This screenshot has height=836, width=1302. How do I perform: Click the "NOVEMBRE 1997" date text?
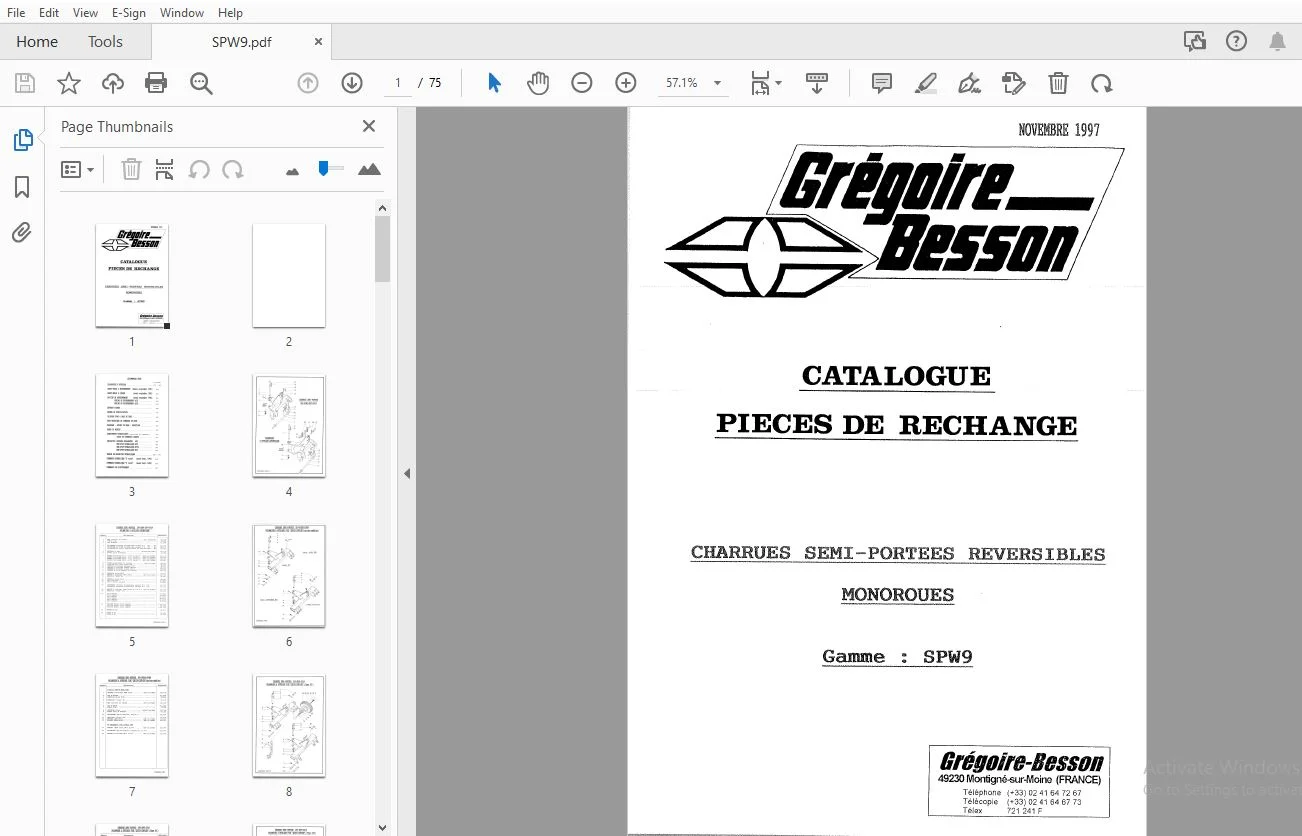[1058, 130]
